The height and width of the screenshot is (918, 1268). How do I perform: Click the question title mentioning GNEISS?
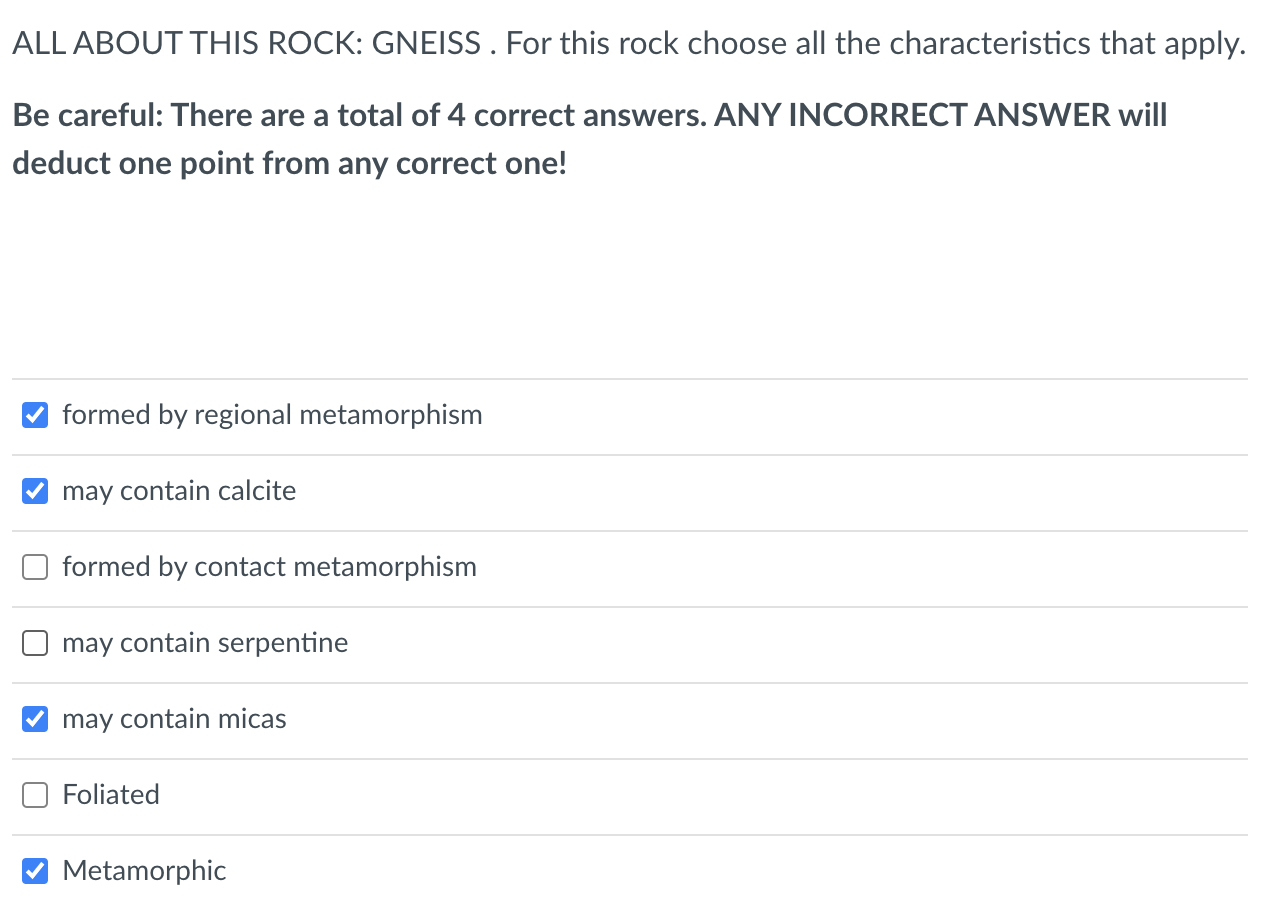[x=628, y=43]
